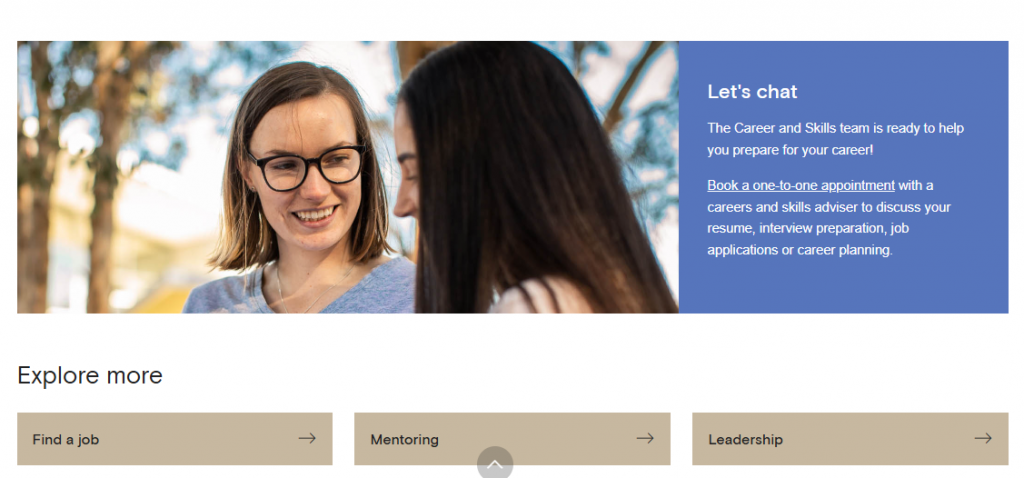The height and width of the screenshot is (478, 1024).
Task: Go to the Leadership tile label
Action: 745,439
